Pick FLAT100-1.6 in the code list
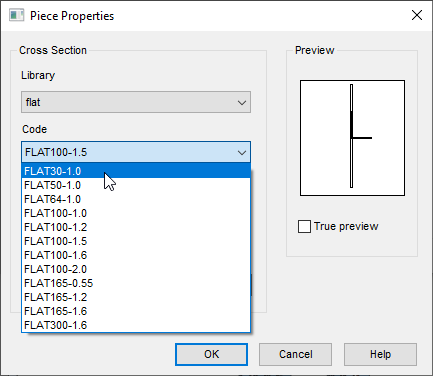Screen dimensions: 433x376 point(136,255)
